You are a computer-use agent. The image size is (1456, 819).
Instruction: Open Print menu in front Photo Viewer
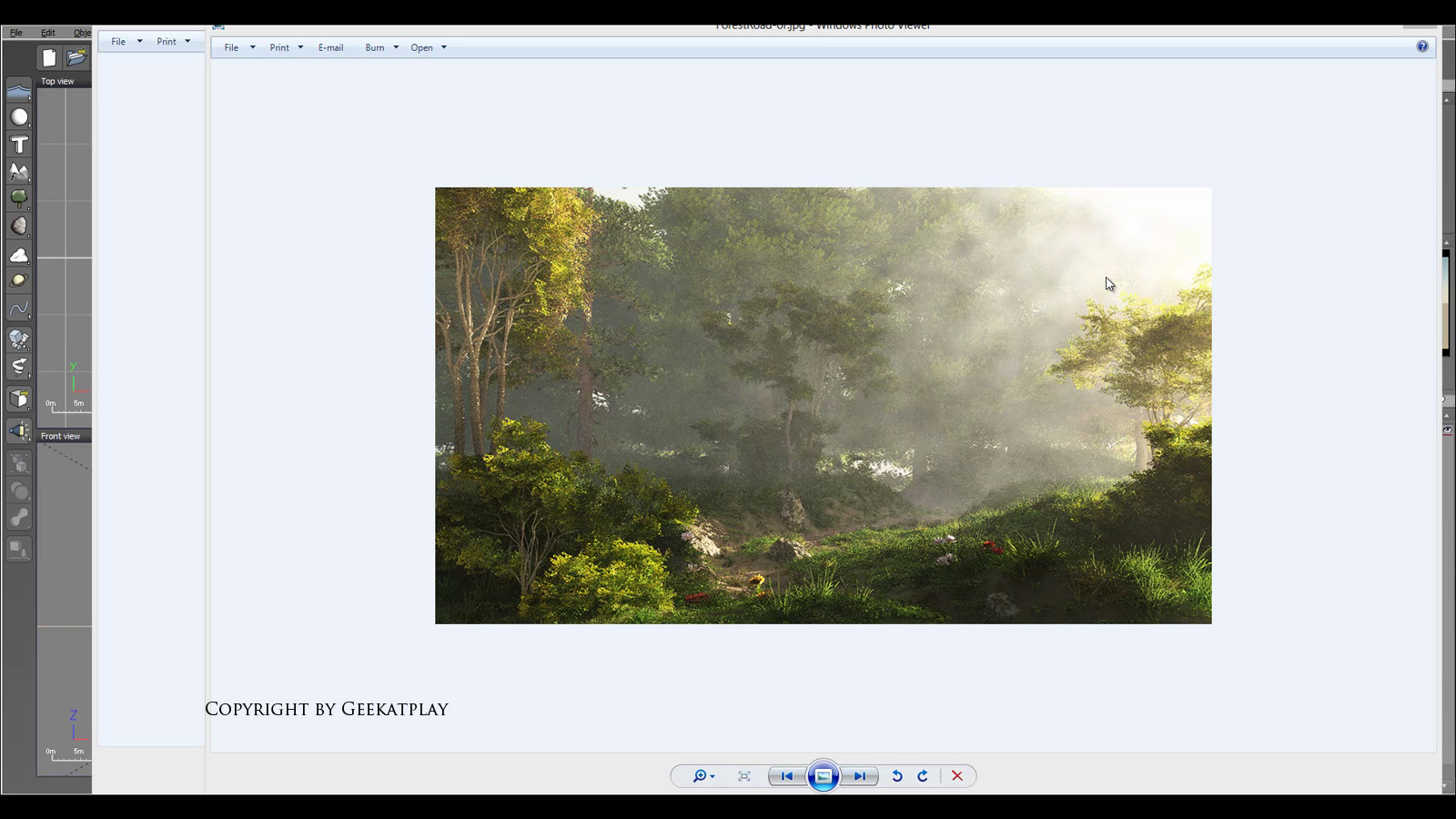tap(286, 47)
